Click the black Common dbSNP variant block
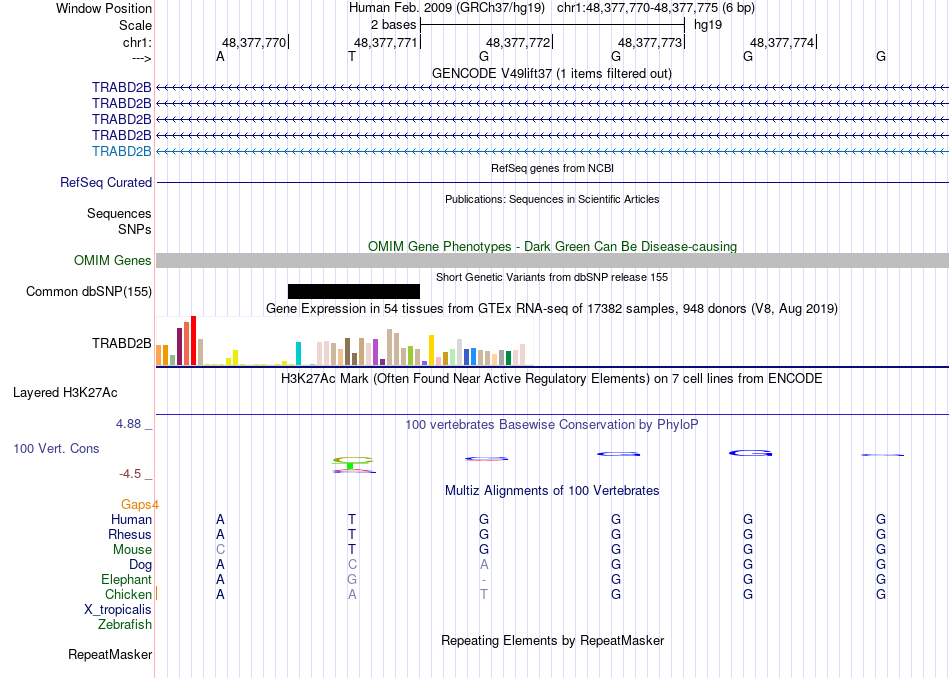950x678 pixels. pyautogui.click(x=354, y=291)
